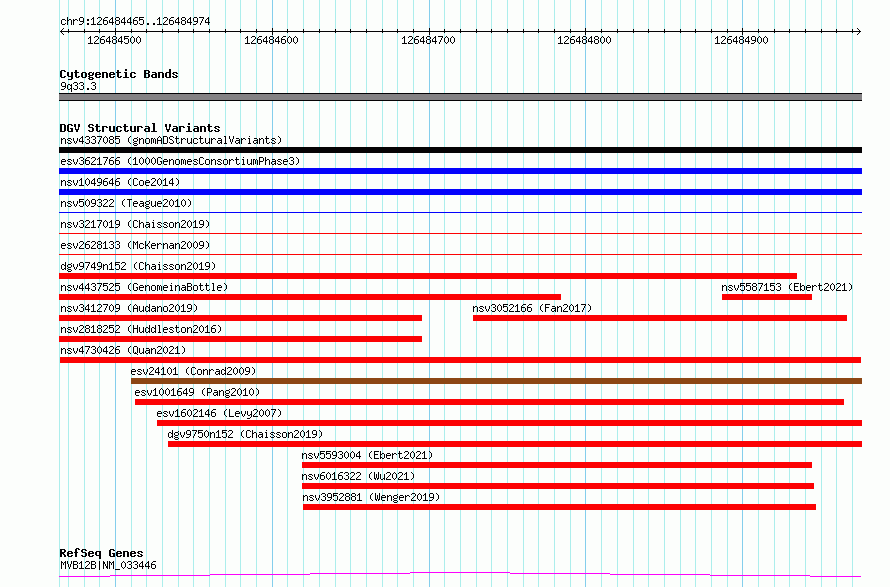The image size is (890, 587).
Task: Click the red nsv3412709 Audano2019 bar
Action: pyautogui.click(x=241, y=318)
